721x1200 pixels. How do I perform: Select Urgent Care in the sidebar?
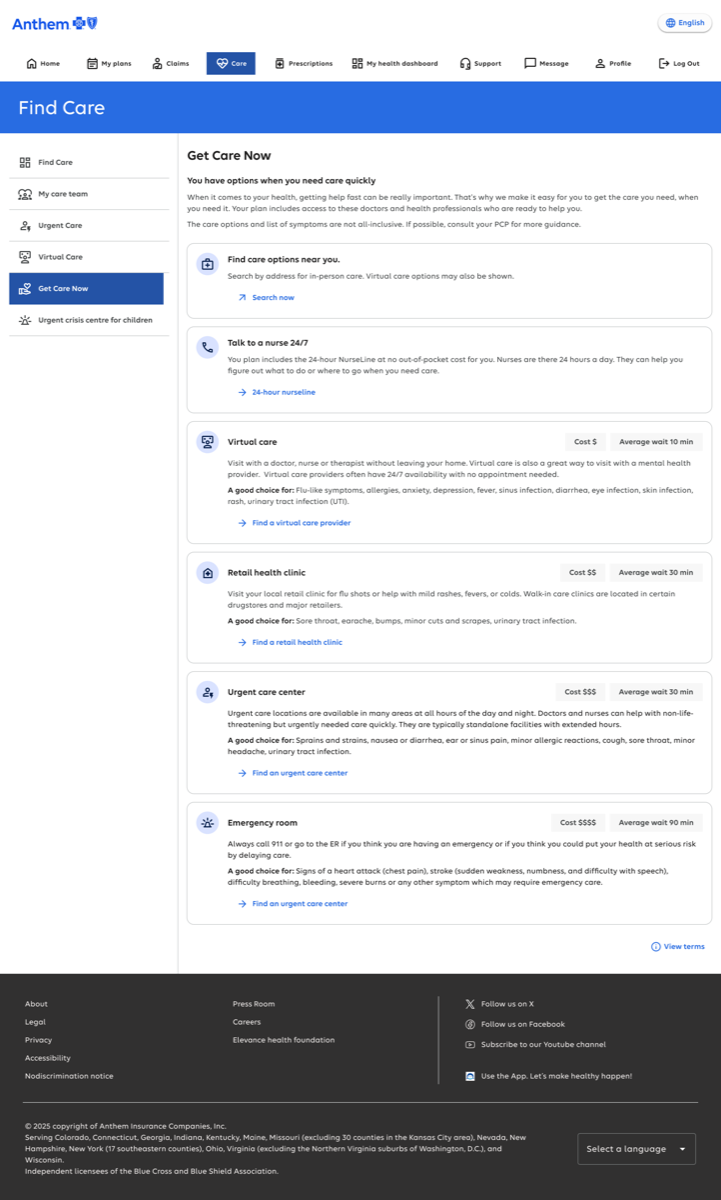89,225
